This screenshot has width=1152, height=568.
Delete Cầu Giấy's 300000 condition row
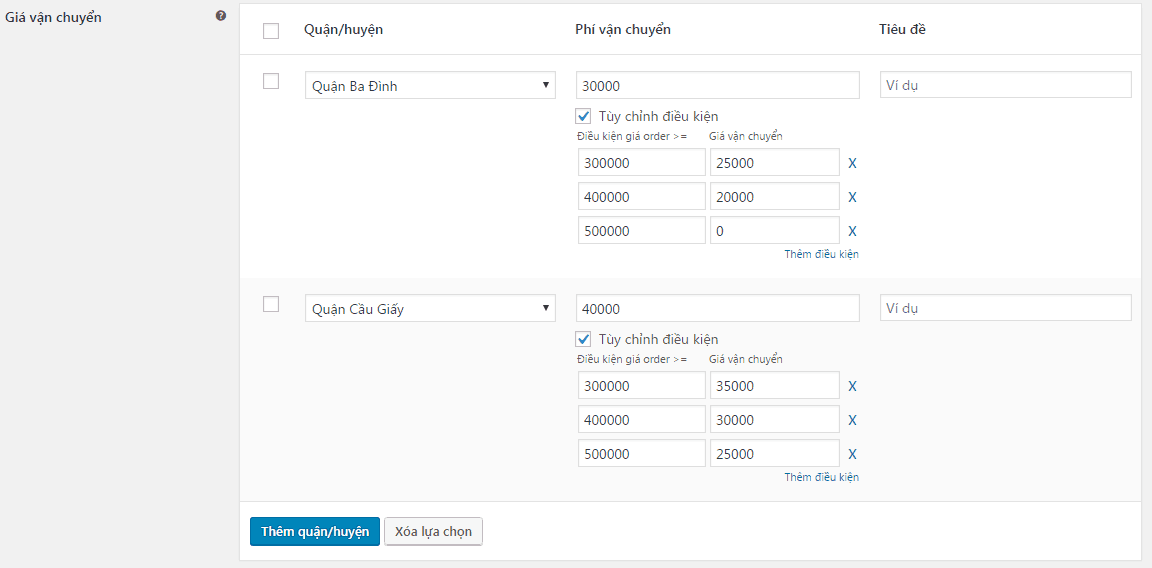pos(852,386)
